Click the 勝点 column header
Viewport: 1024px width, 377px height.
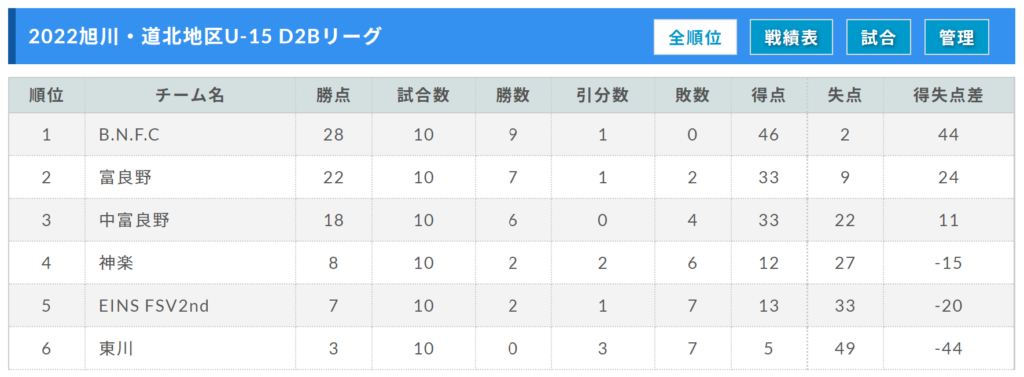click(334, 95)
